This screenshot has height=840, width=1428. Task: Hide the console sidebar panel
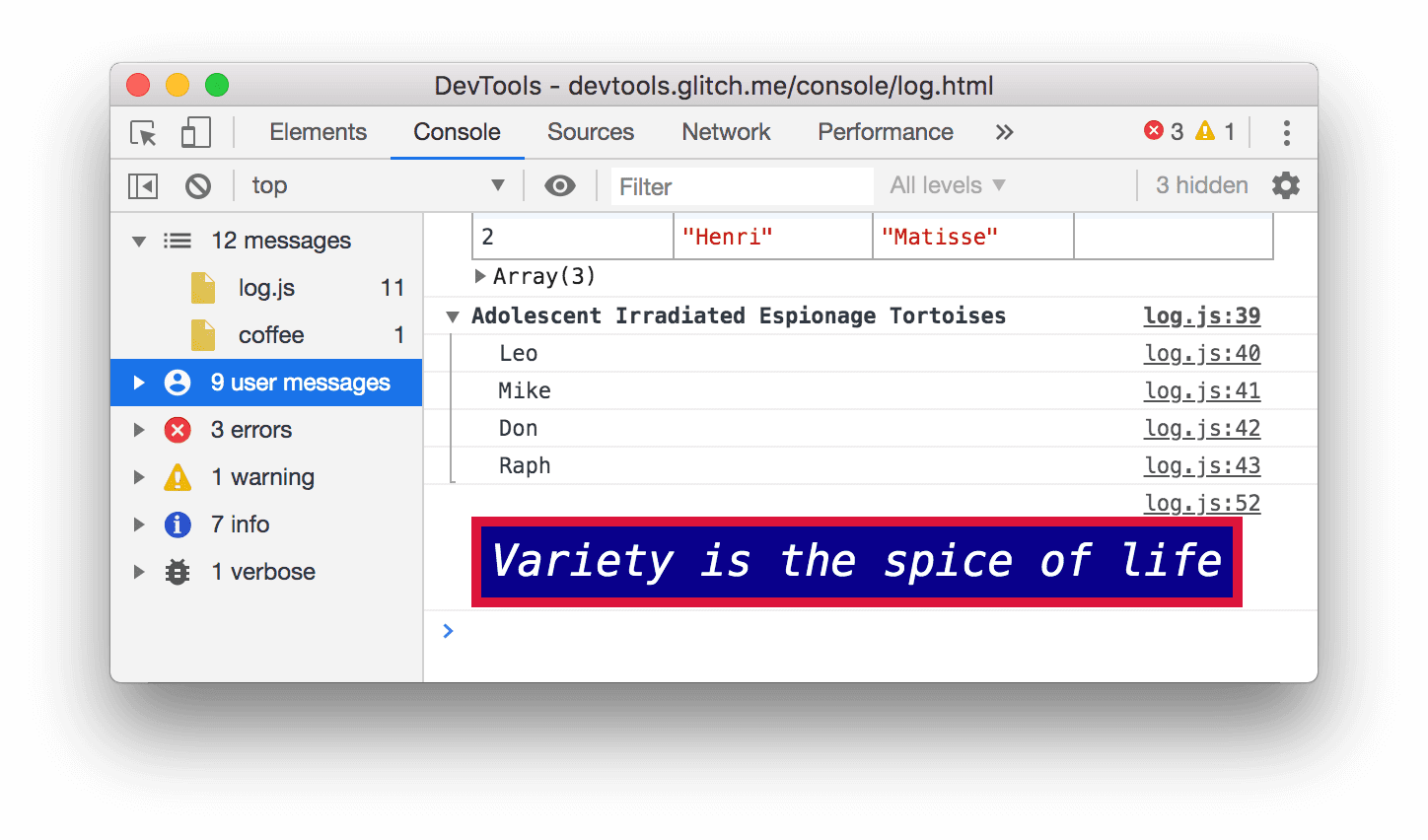(143, 185)
